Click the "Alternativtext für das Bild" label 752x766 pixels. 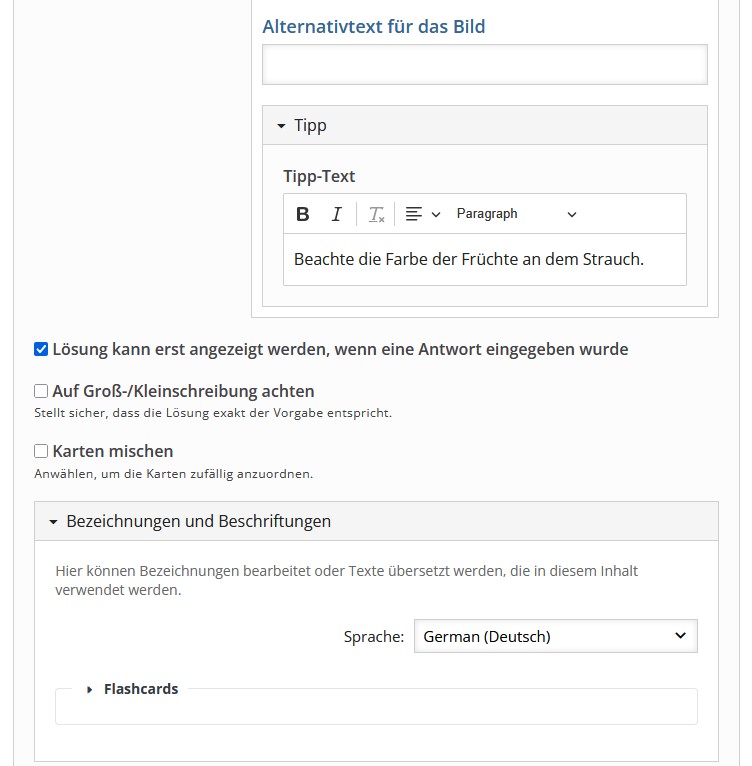pos(373,27)
